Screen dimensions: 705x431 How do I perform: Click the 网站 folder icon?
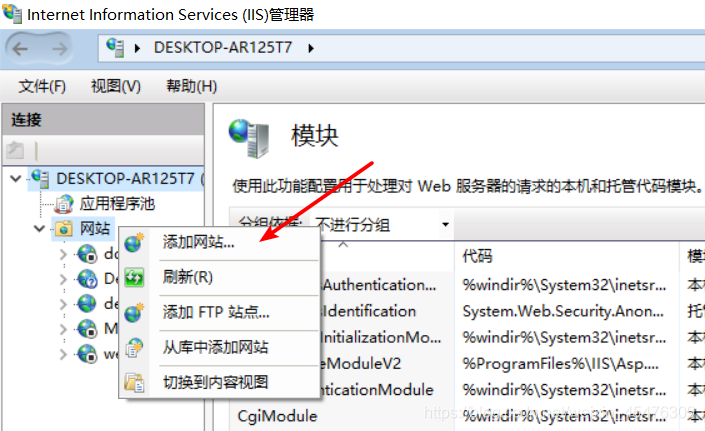click(64, 228)
